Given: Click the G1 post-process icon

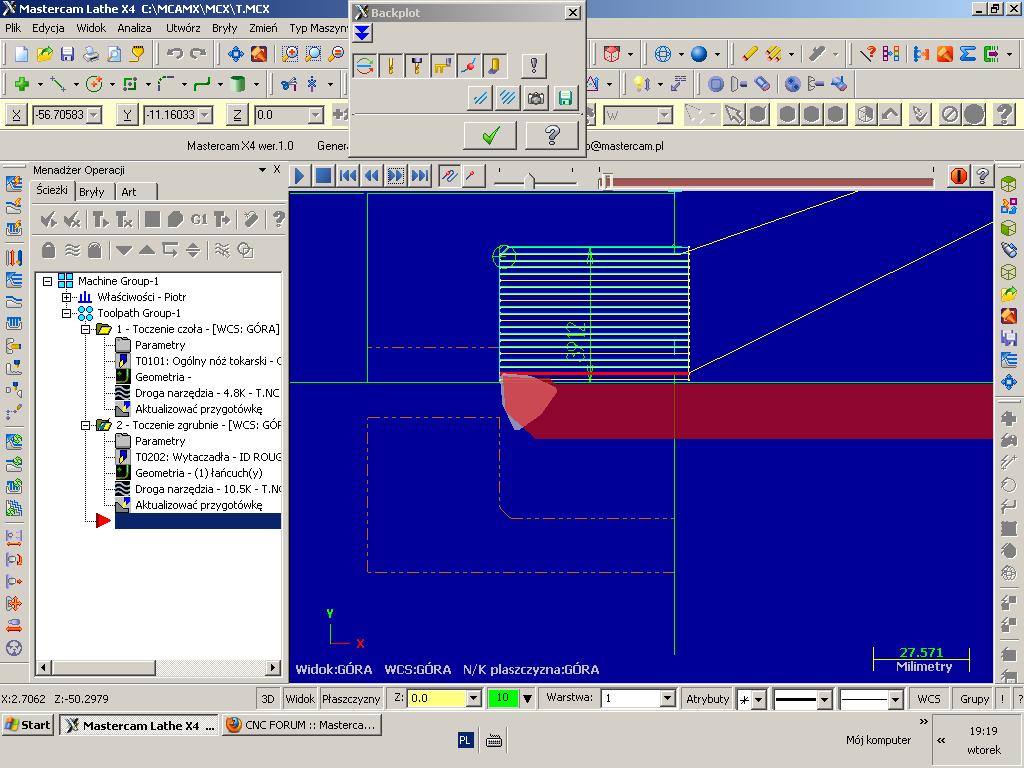Looking at the screenshot, I should click(199, 219).
